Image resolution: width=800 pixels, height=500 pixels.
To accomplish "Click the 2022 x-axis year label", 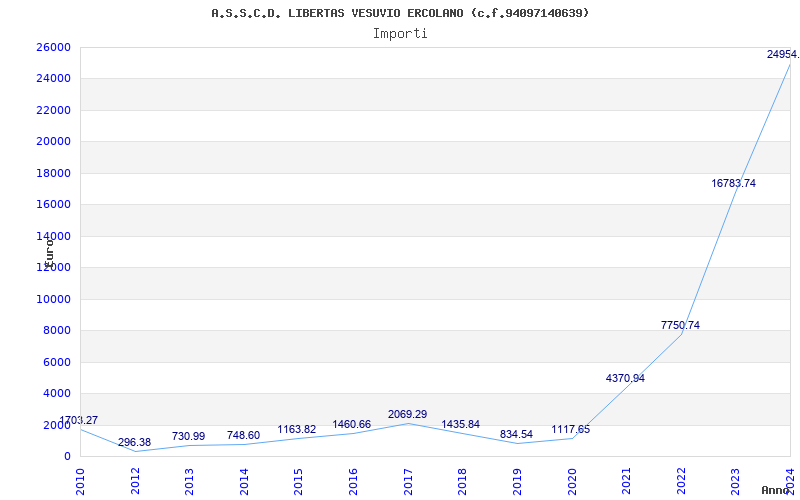I will coord(681,481).
